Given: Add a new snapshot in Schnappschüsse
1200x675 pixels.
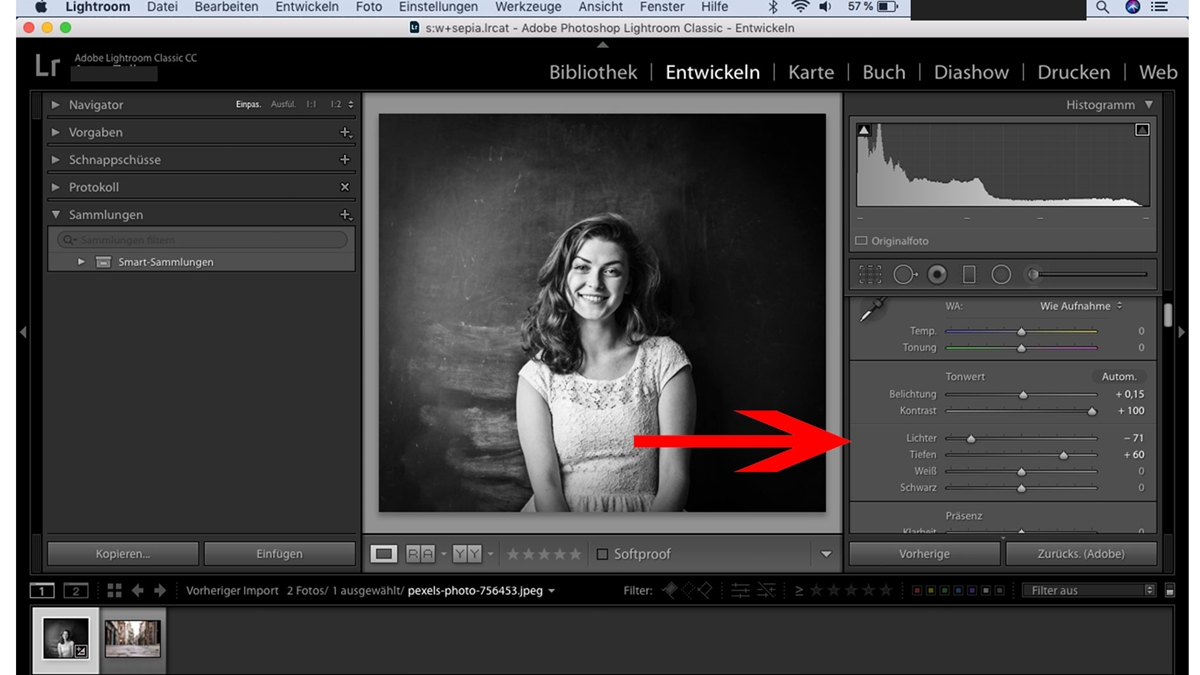Looking at the screenshot, I should tap(345, 160).
